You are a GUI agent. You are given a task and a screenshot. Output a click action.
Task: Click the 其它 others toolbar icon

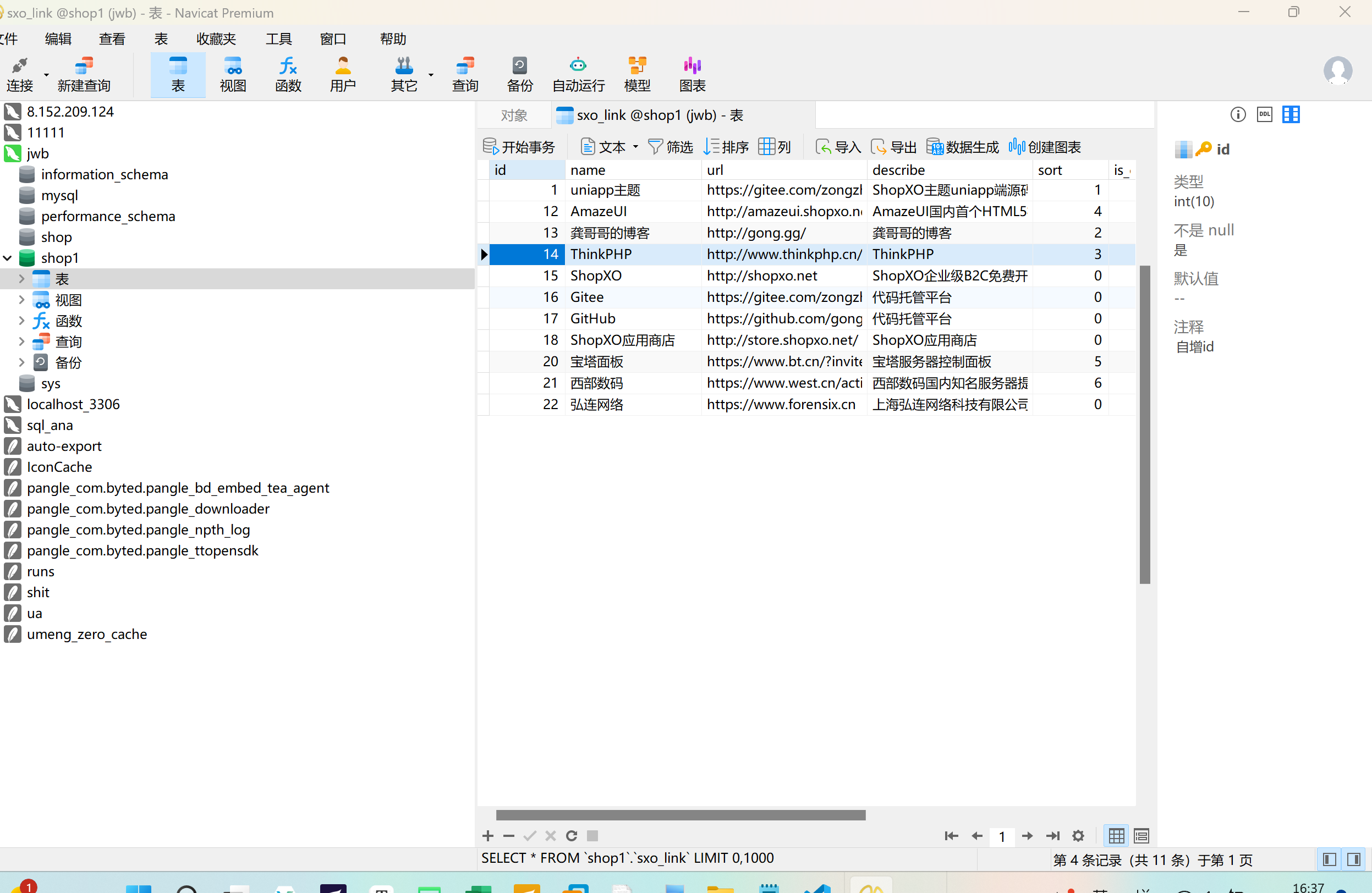(404, 74)
